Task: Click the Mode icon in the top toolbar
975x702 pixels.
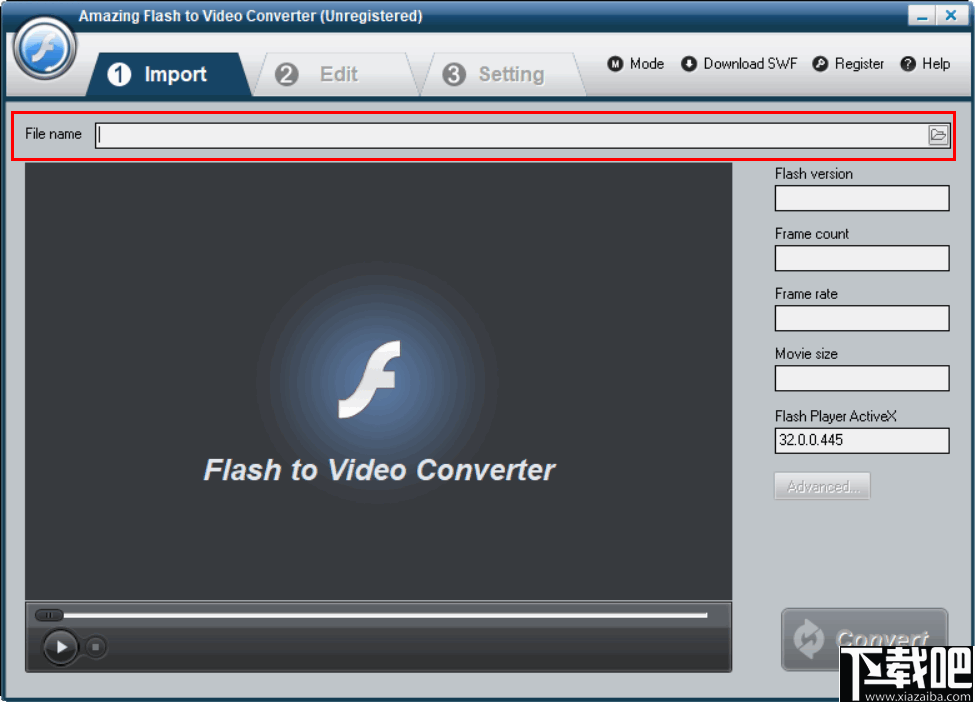Action: tap(616, 63)
